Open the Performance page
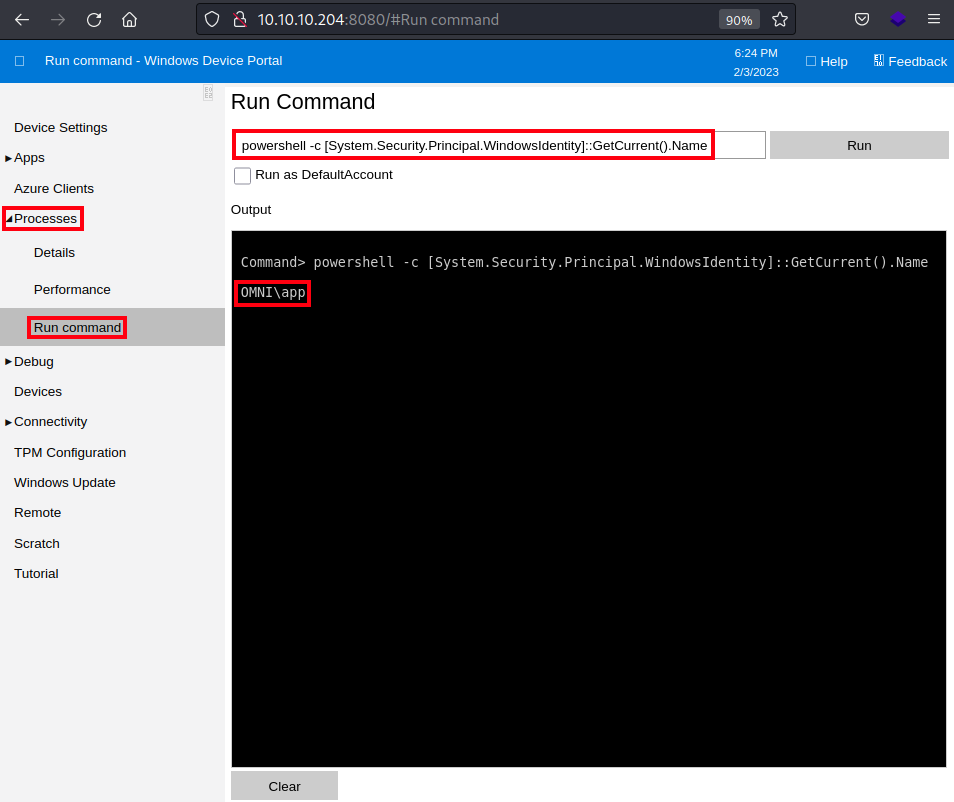This screenshot has width=954, height=802. click(72, 290)
